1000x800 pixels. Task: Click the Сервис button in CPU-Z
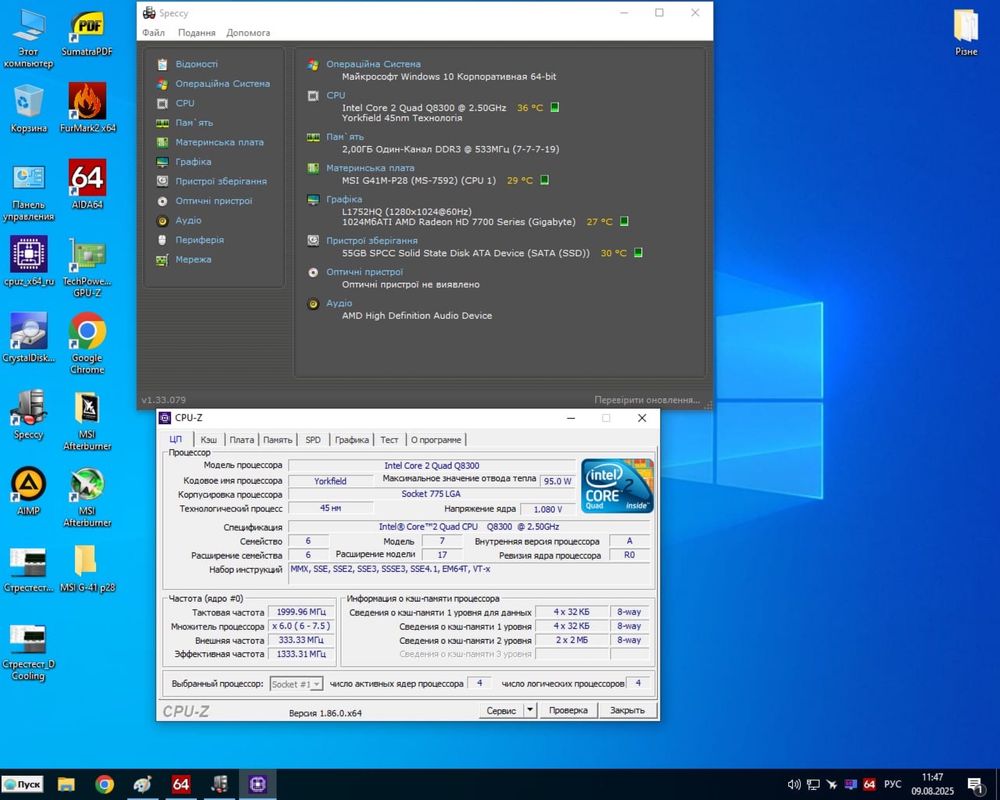pyautogui.click(x=501, y=710)
